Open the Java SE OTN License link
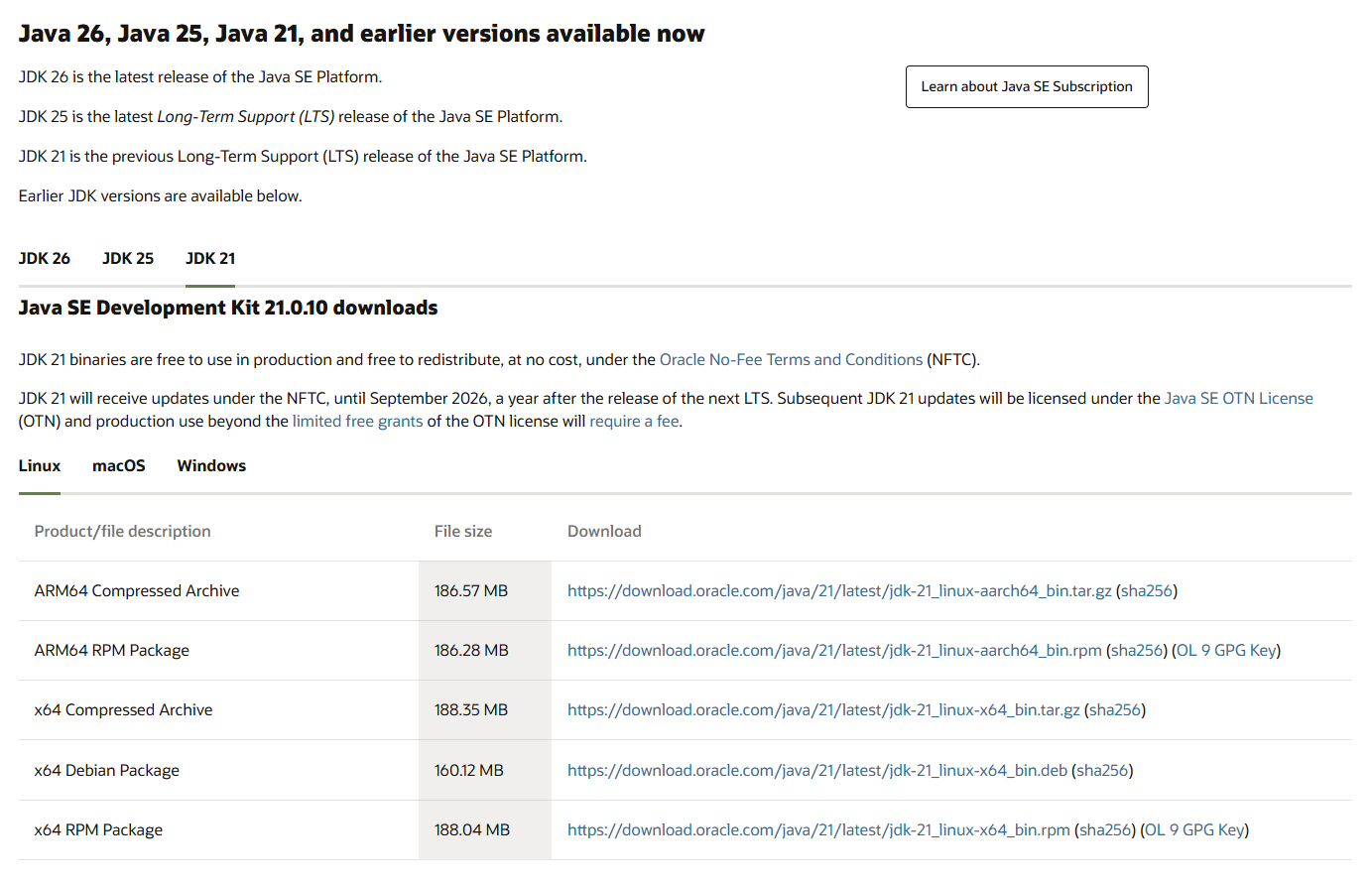This screenshot has width=1372, height=883. (1238, 399)
